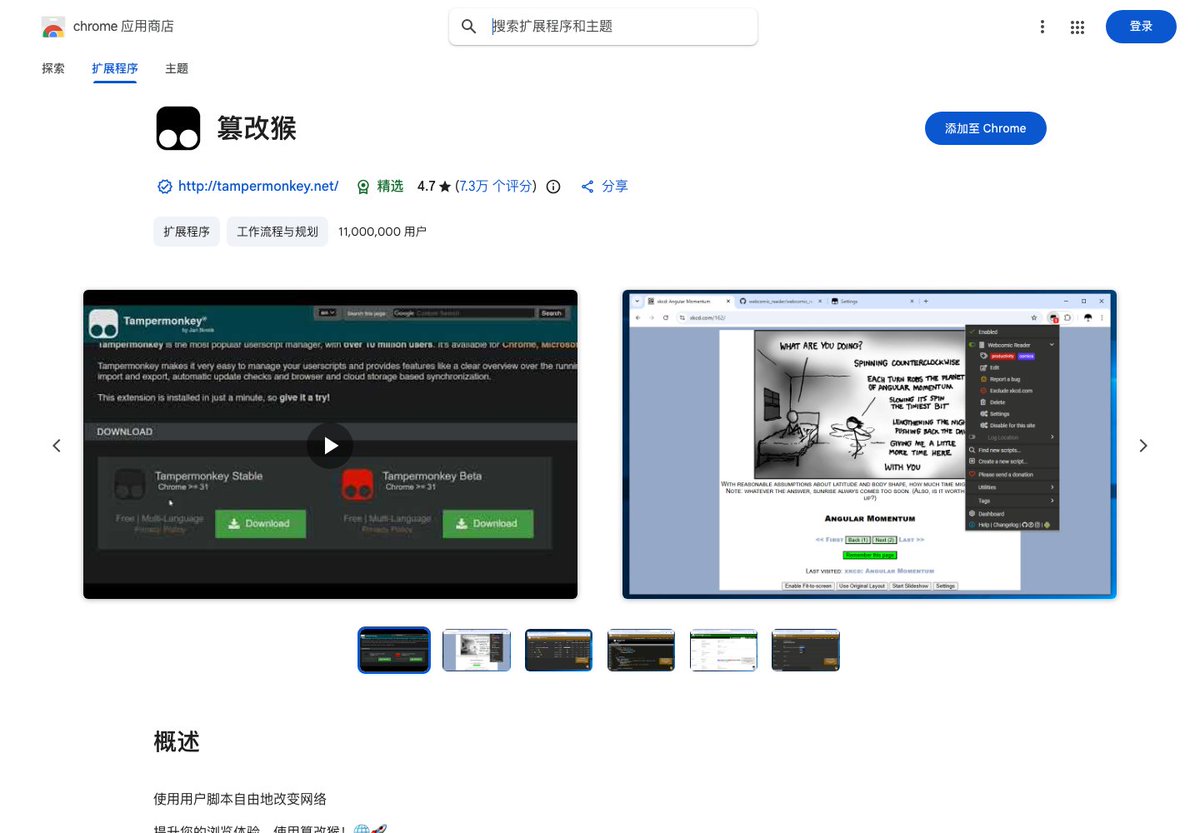Click the 篡改猴 extension title
This screenshot has width=1200, height=833.
(257, 128)
